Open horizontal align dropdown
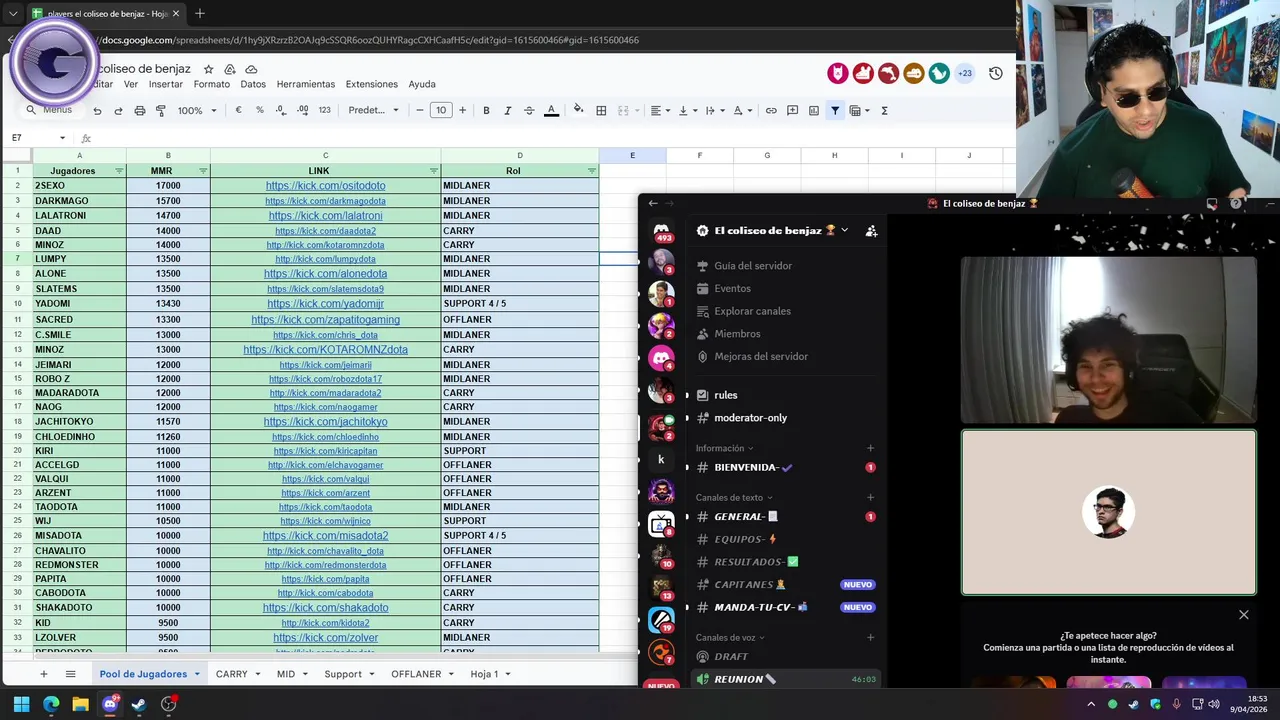 [660, 111]
